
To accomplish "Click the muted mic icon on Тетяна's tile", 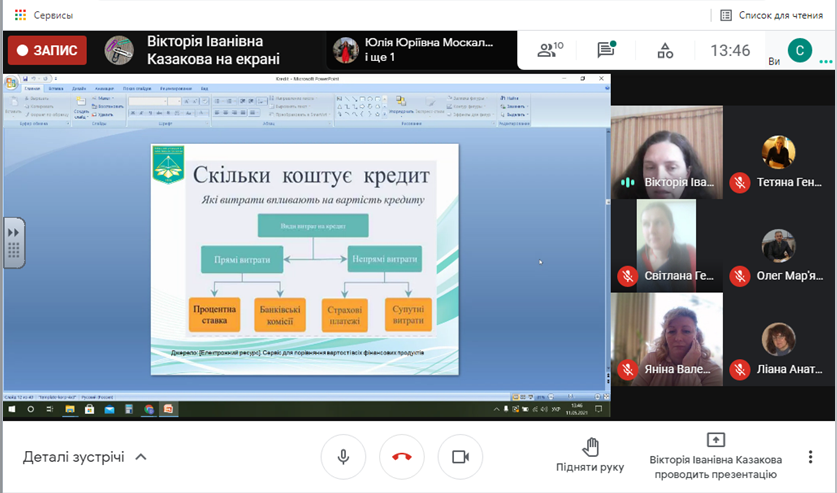I will click(739, 183).
